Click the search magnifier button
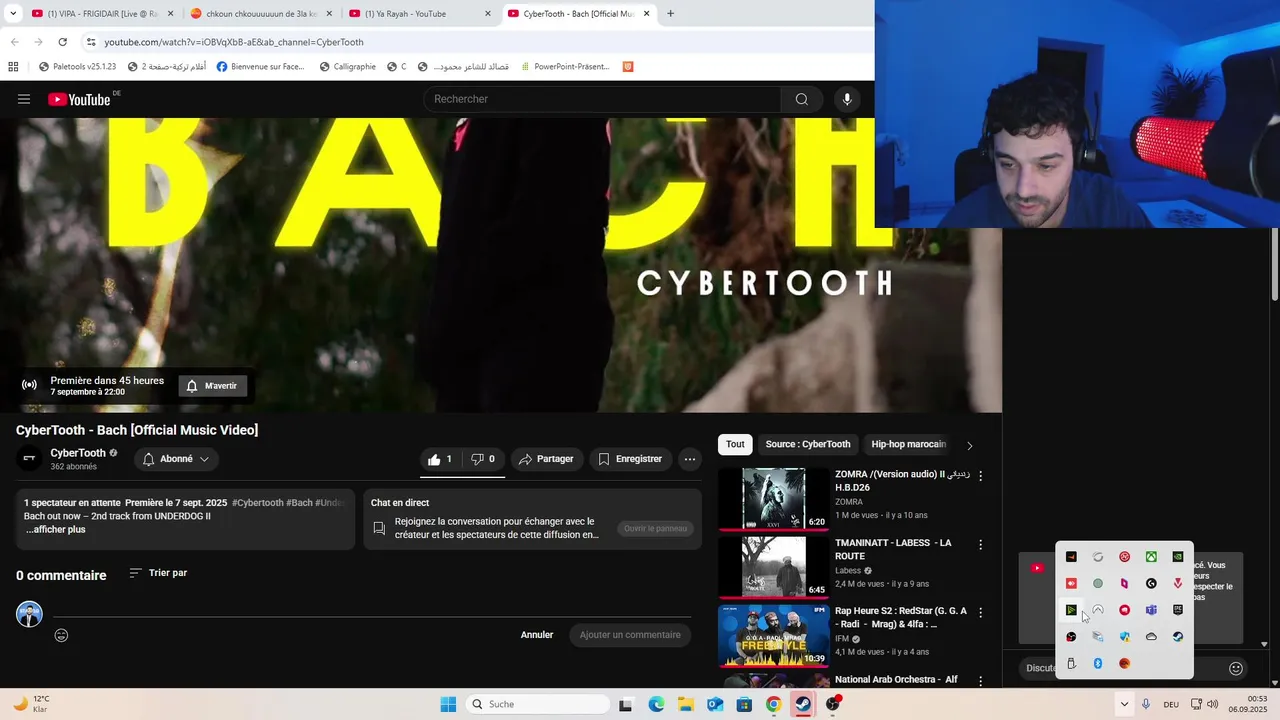This screenshot has width=1280, height=720. point(801,99)
